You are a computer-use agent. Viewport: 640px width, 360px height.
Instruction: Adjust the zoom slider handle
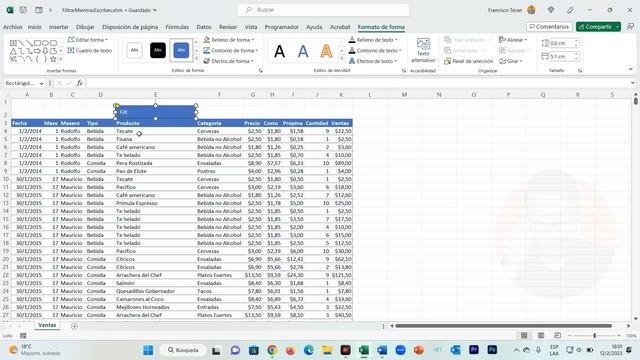pyautogui.click(x=594, y=336)
